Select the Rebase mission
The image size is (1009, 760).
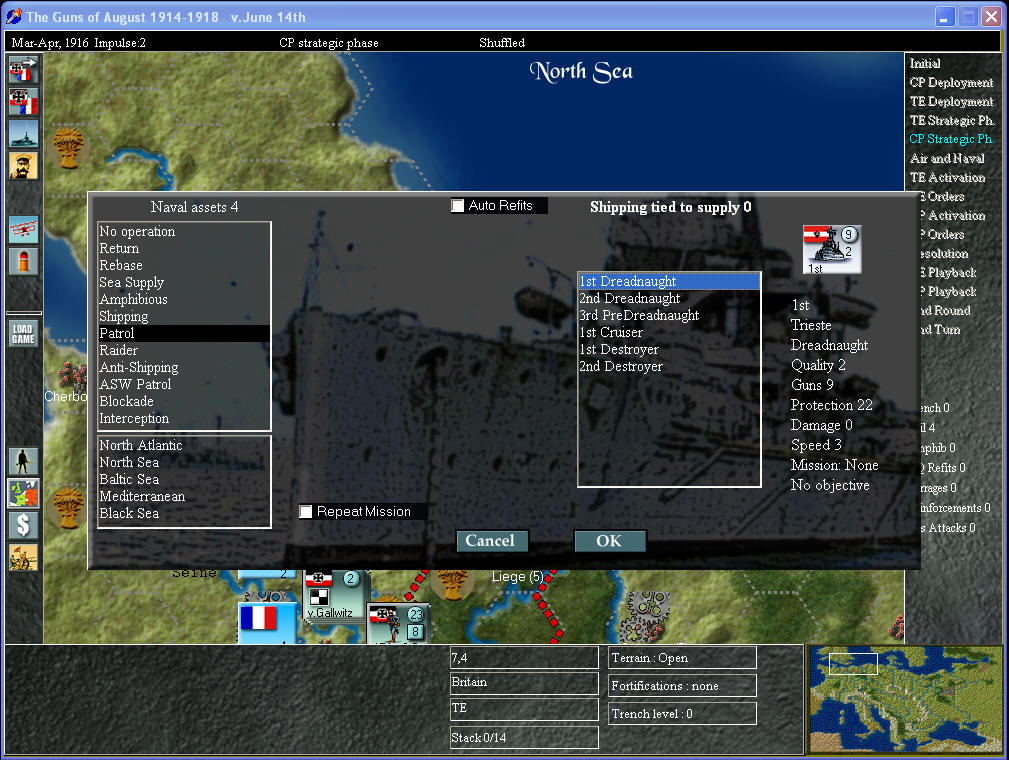pyautogui.click(x=184, y=265)
